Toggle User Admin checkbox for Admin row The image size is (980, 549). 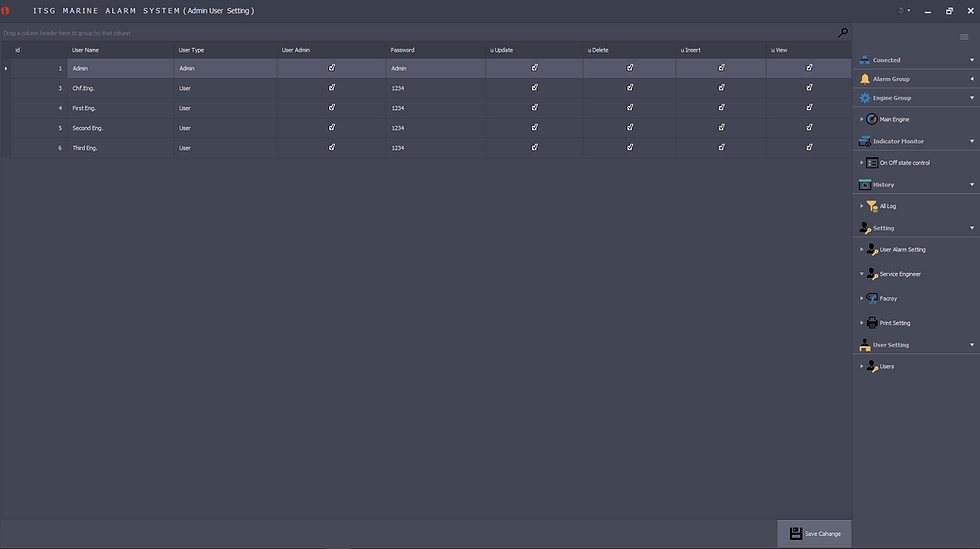332,68
